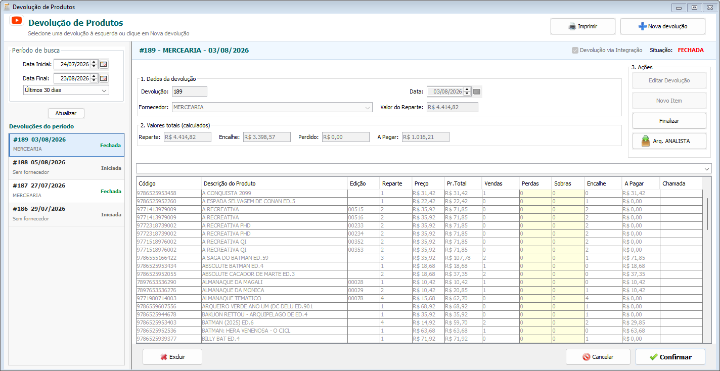Open the Fornecedor MERCEARIA dropdown

coord(368,107)
